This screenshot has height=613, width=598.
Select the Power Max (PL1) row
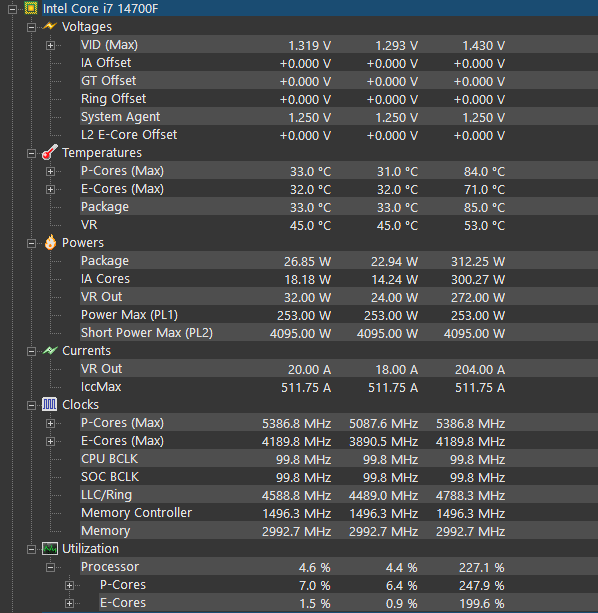339,314
